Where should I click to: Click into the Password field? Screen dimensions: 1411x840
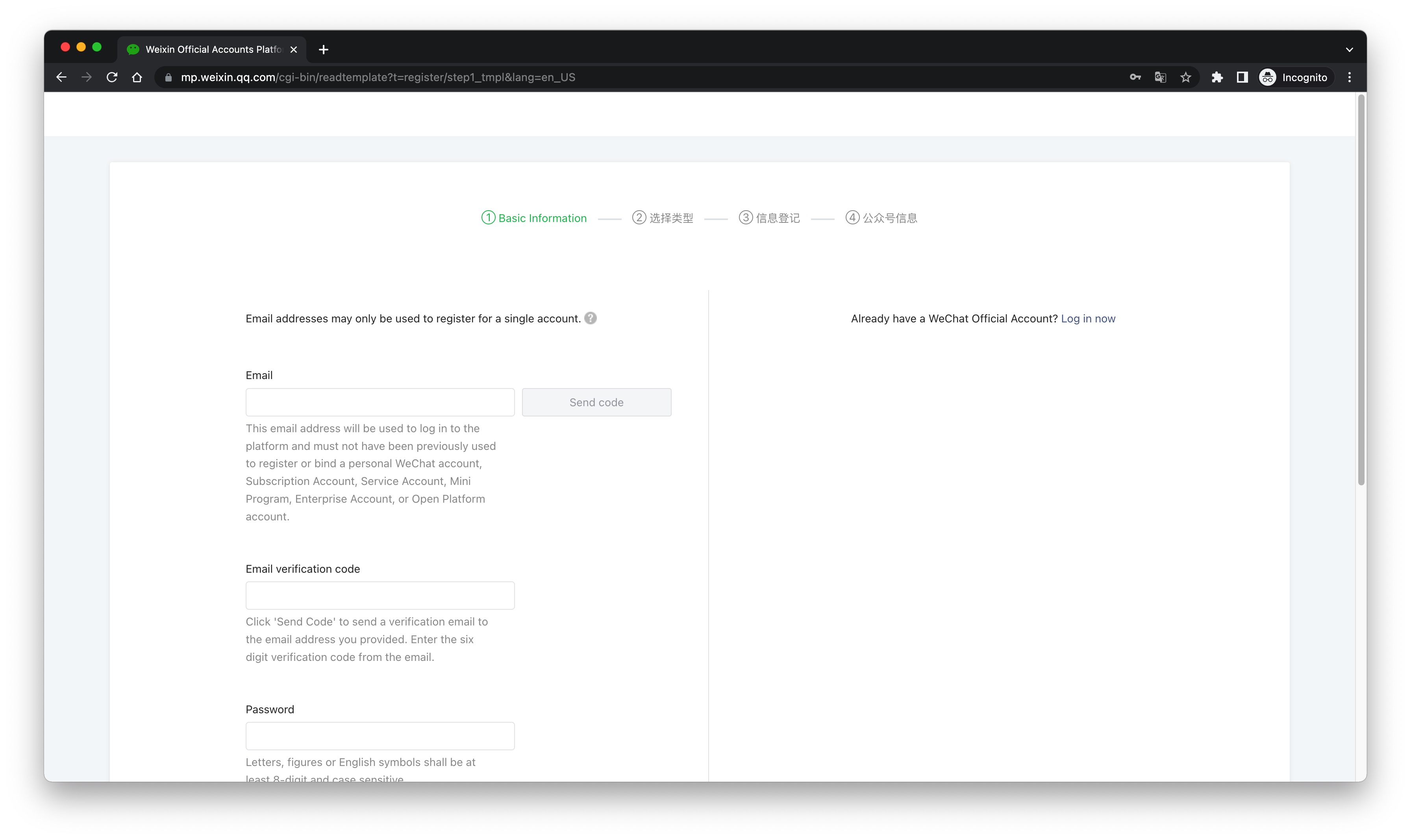coord(380,736)
